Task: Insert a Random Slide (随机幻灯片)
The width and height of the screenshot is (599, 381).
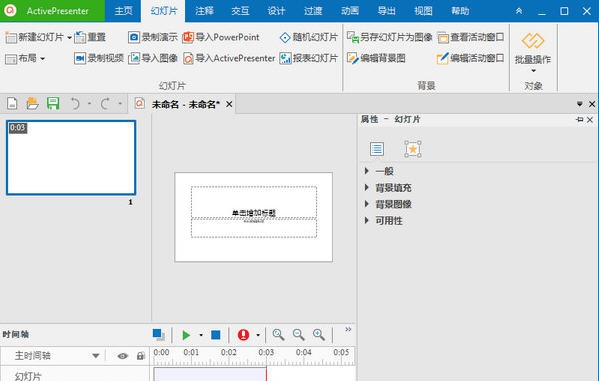Action: pyautogui.click(x=309, y=37)
